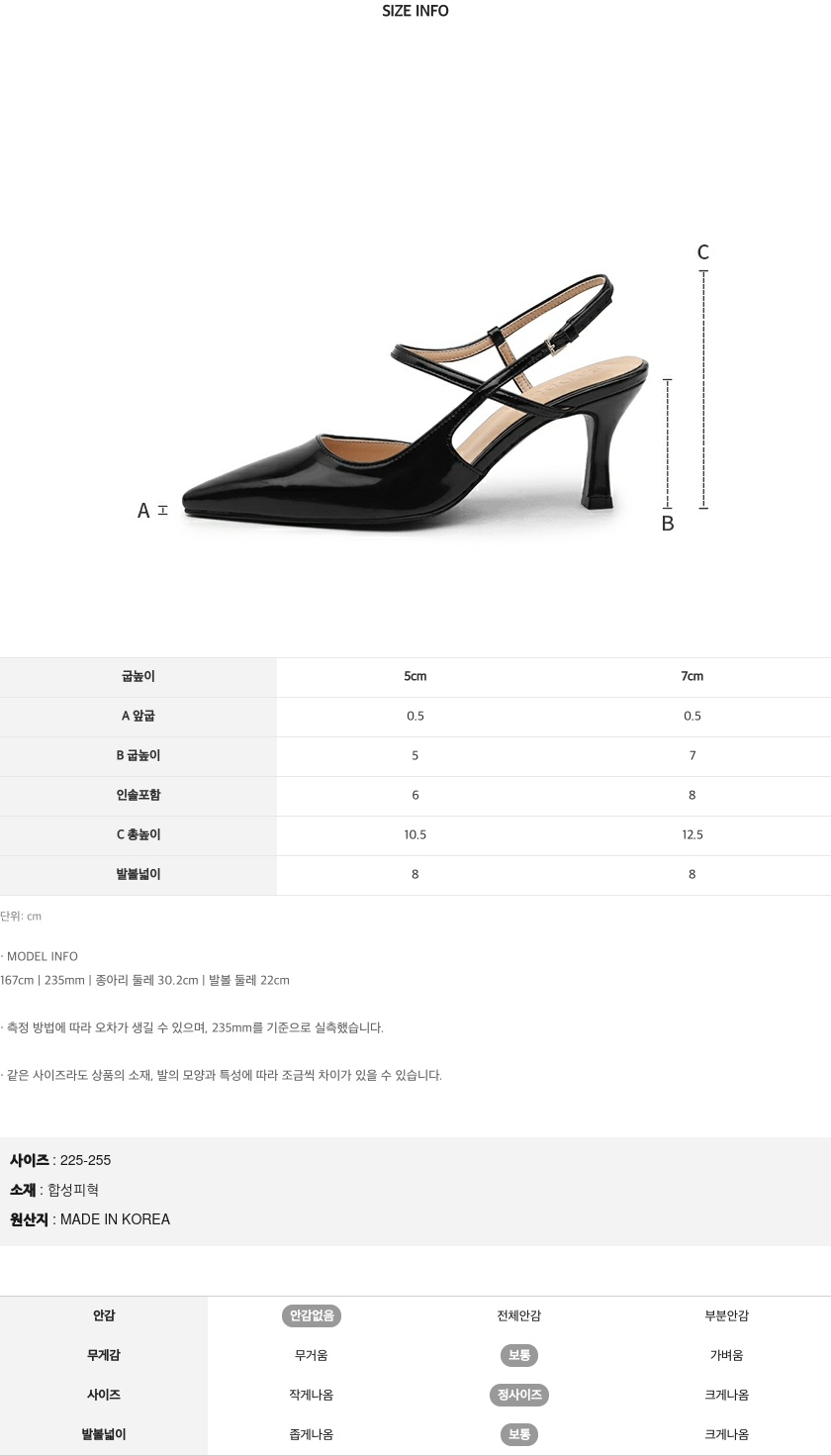Click the B heel height marker label

[668, 524]
